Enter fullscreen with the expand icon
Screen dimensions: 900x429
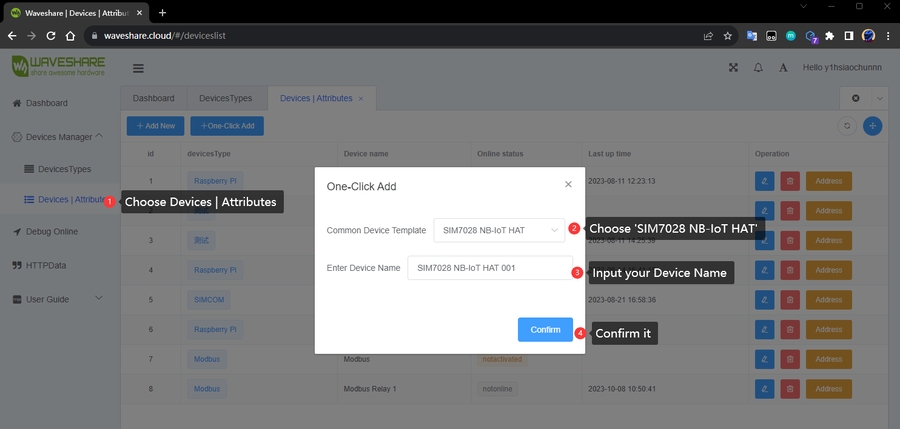pos(733,68)
